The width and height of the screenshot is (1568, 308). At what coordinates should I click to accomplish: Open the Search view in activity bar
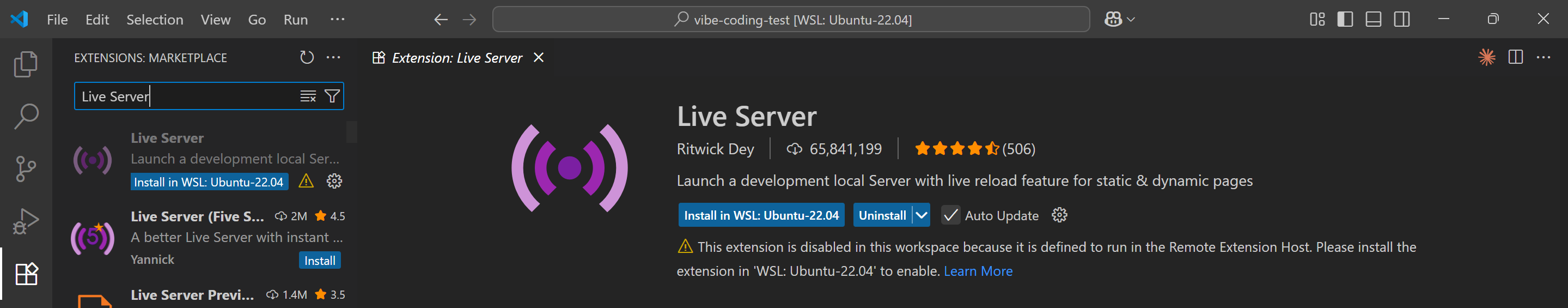tap(26, 116)
